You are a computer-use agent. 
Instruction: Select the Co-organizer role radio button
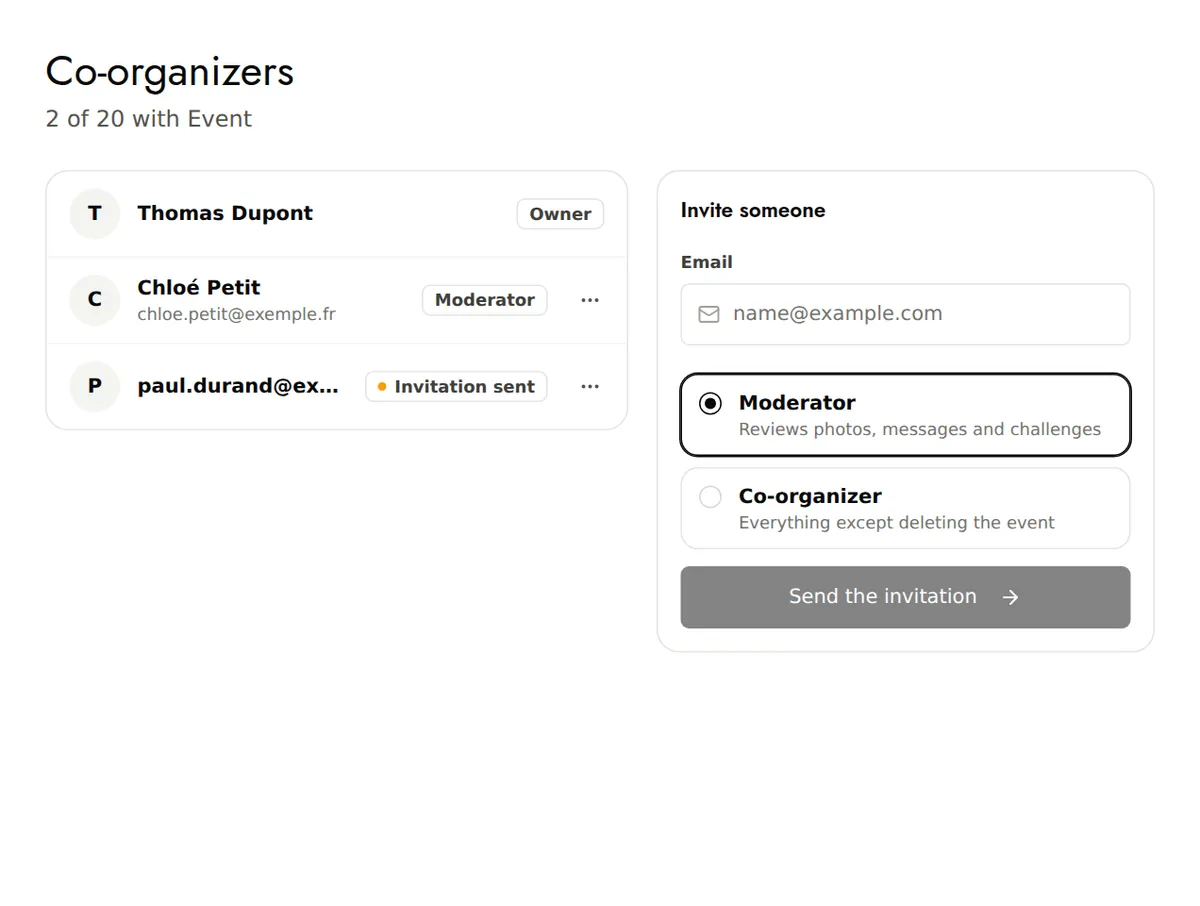710,497
